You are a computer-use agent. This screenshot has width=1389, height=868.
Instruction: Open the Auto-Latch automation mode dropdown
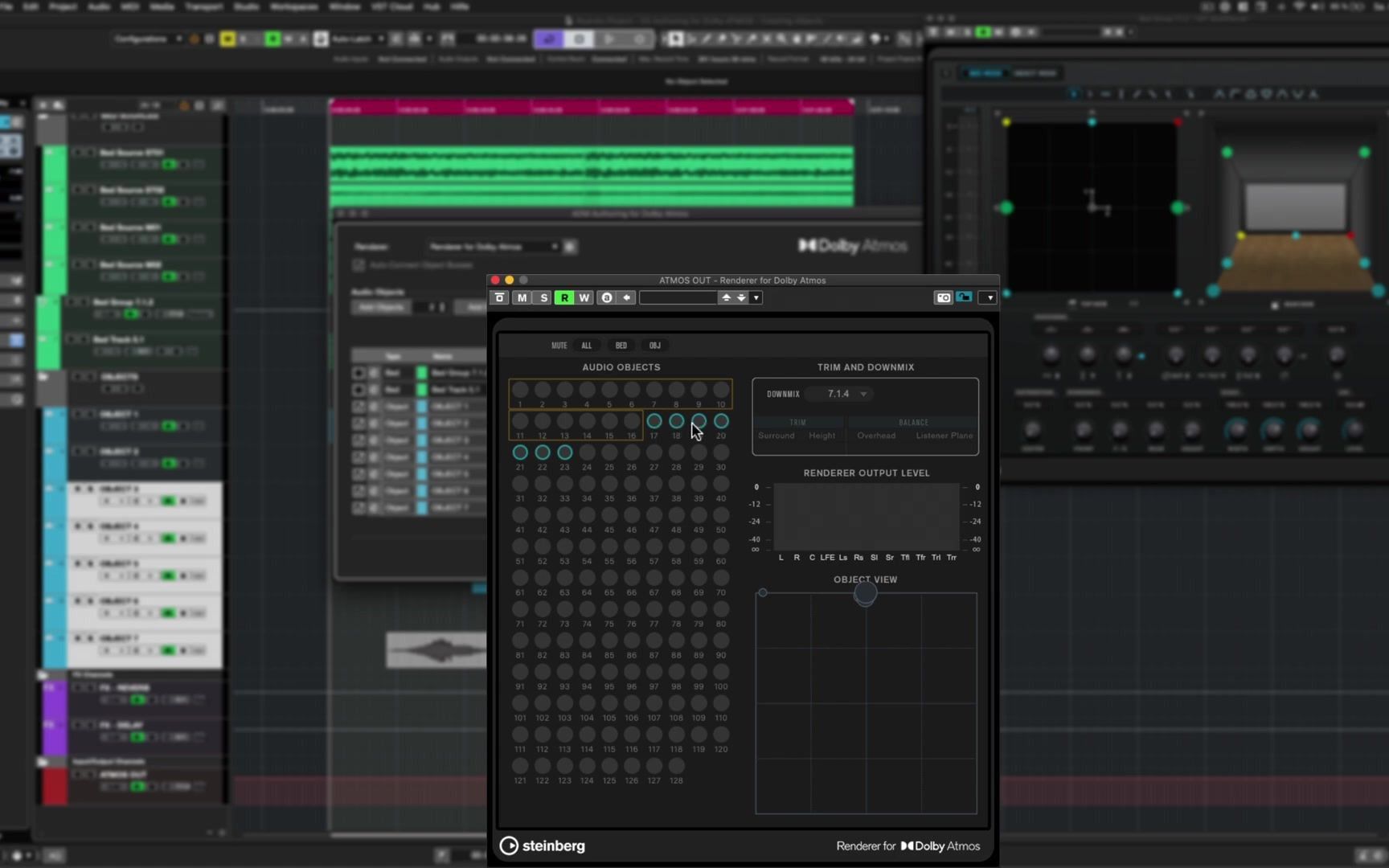click(x=358, y=39)
